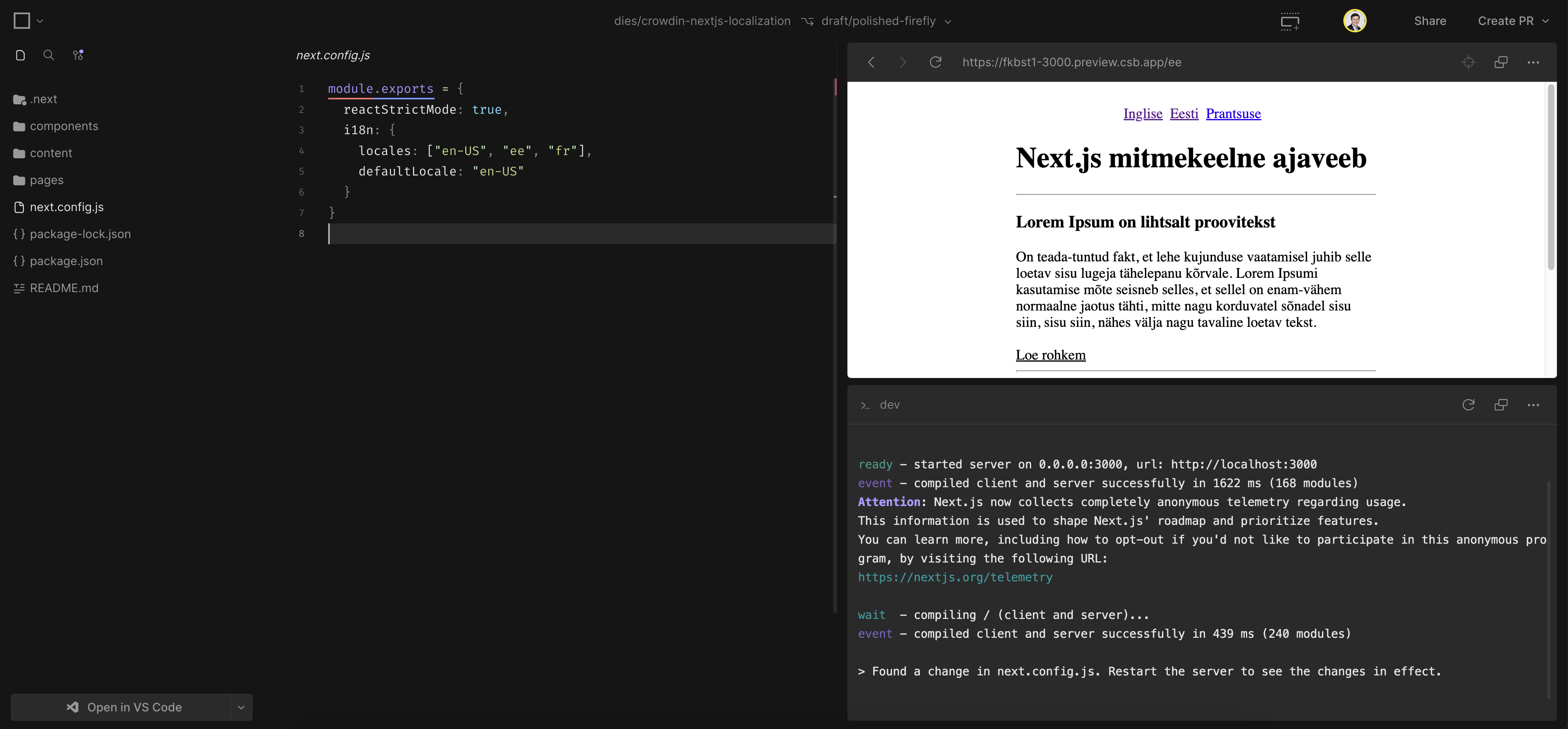The height and width of the screenshot is (729, 1568).
Task: Open the preview panel more options menu
Action: click(1533, 62)
